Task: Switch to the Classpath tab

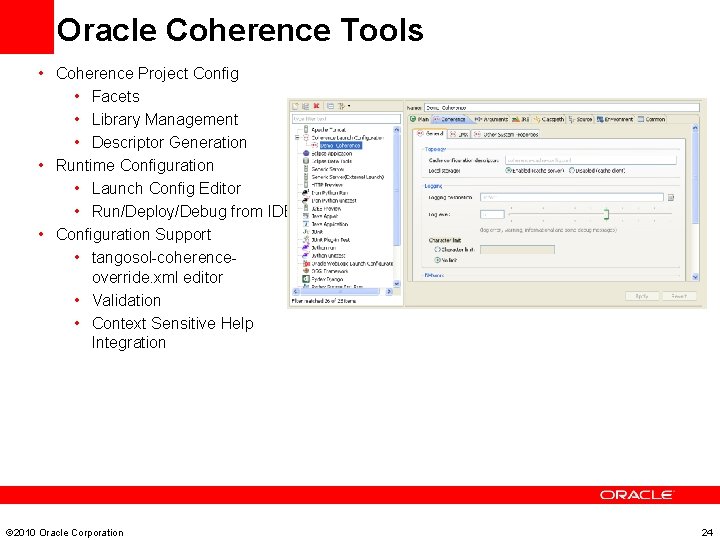Action: click(549, 119)
